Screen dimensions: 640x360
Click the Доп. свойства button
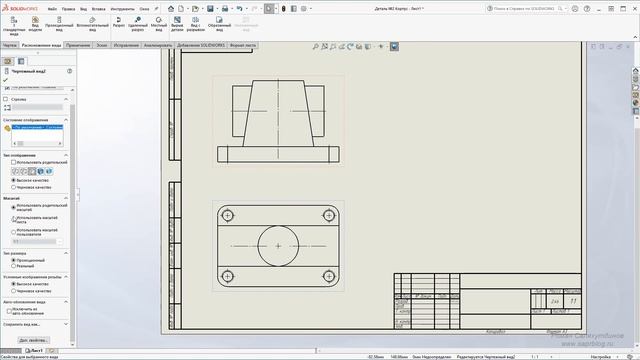click(x=34, y=340)
